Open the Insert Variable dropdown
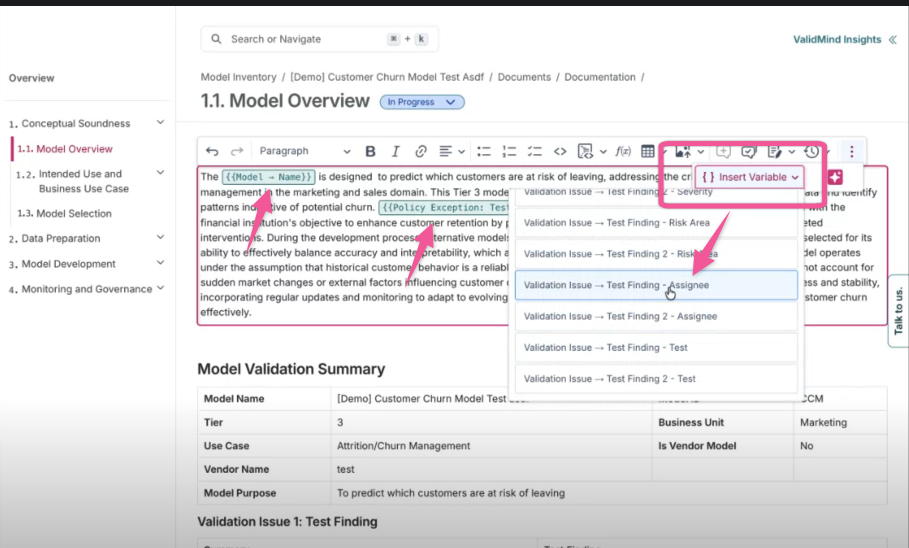909x548 pixels. (x=749, y=177)
